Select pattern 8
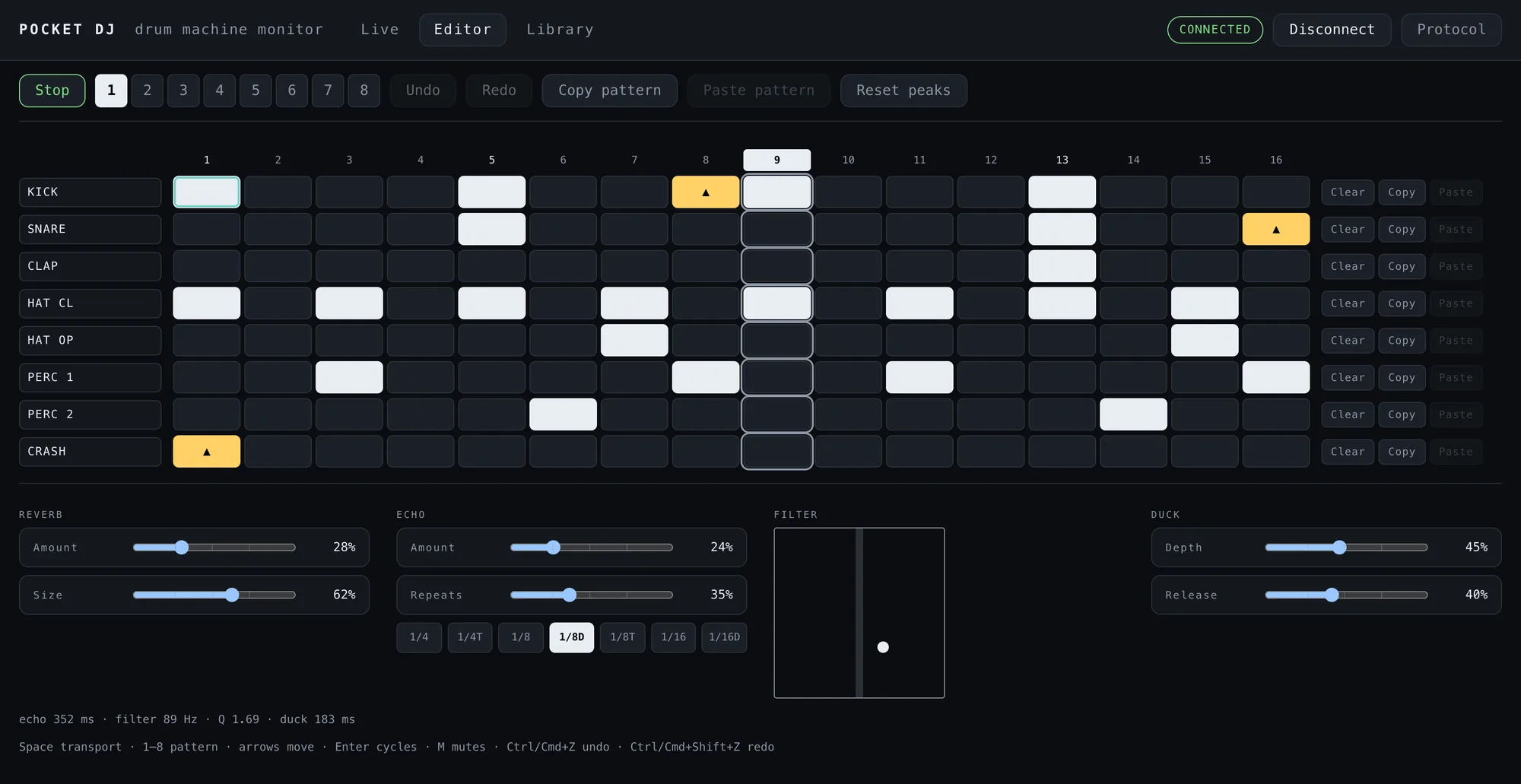 pos(364,90)
